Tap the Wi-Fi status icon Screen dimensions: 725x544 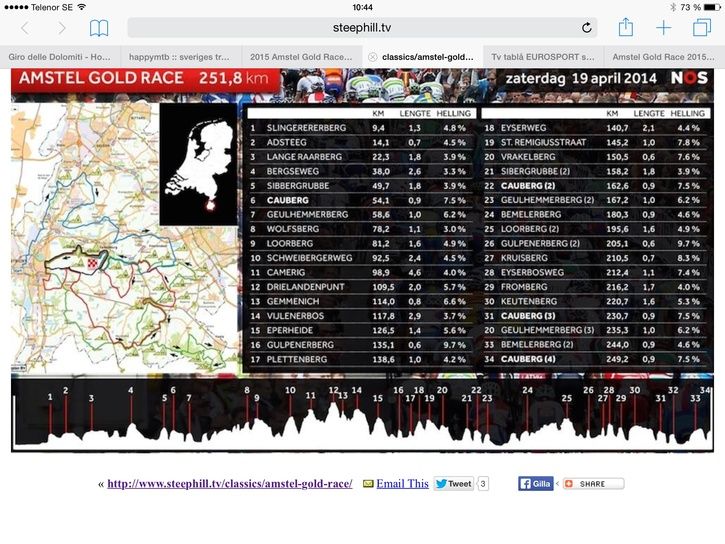82,7
